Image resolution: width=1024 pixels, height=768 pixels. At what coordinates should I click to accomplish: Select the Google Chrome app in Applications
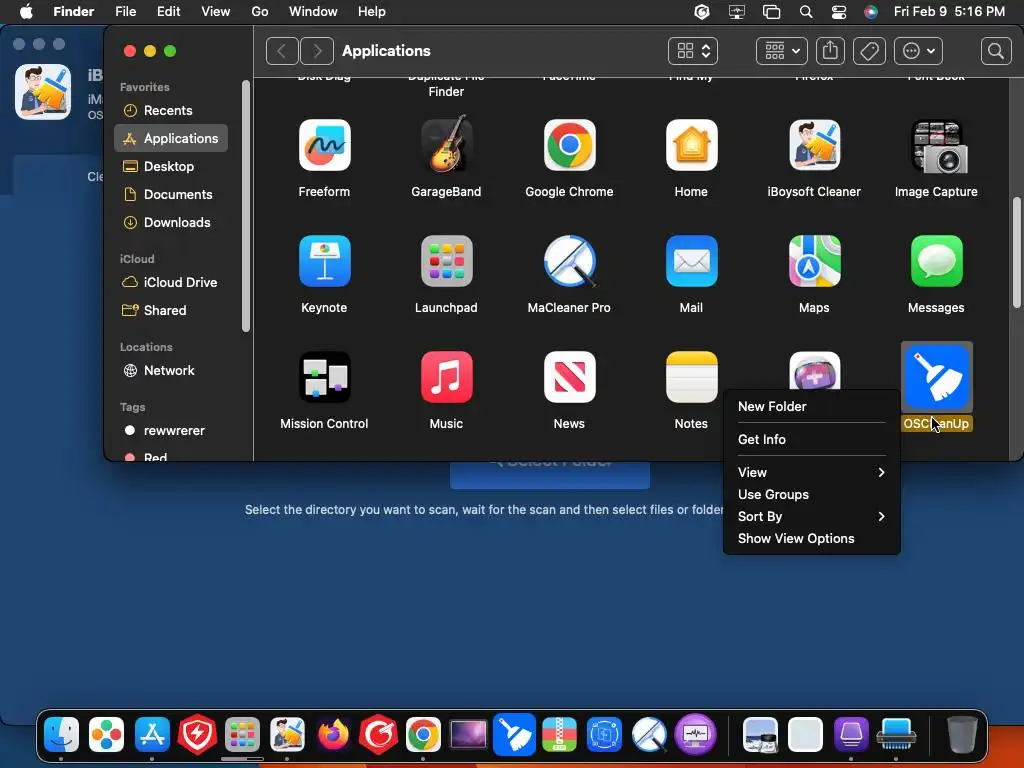pyautogui.click(x=569, y=145)
